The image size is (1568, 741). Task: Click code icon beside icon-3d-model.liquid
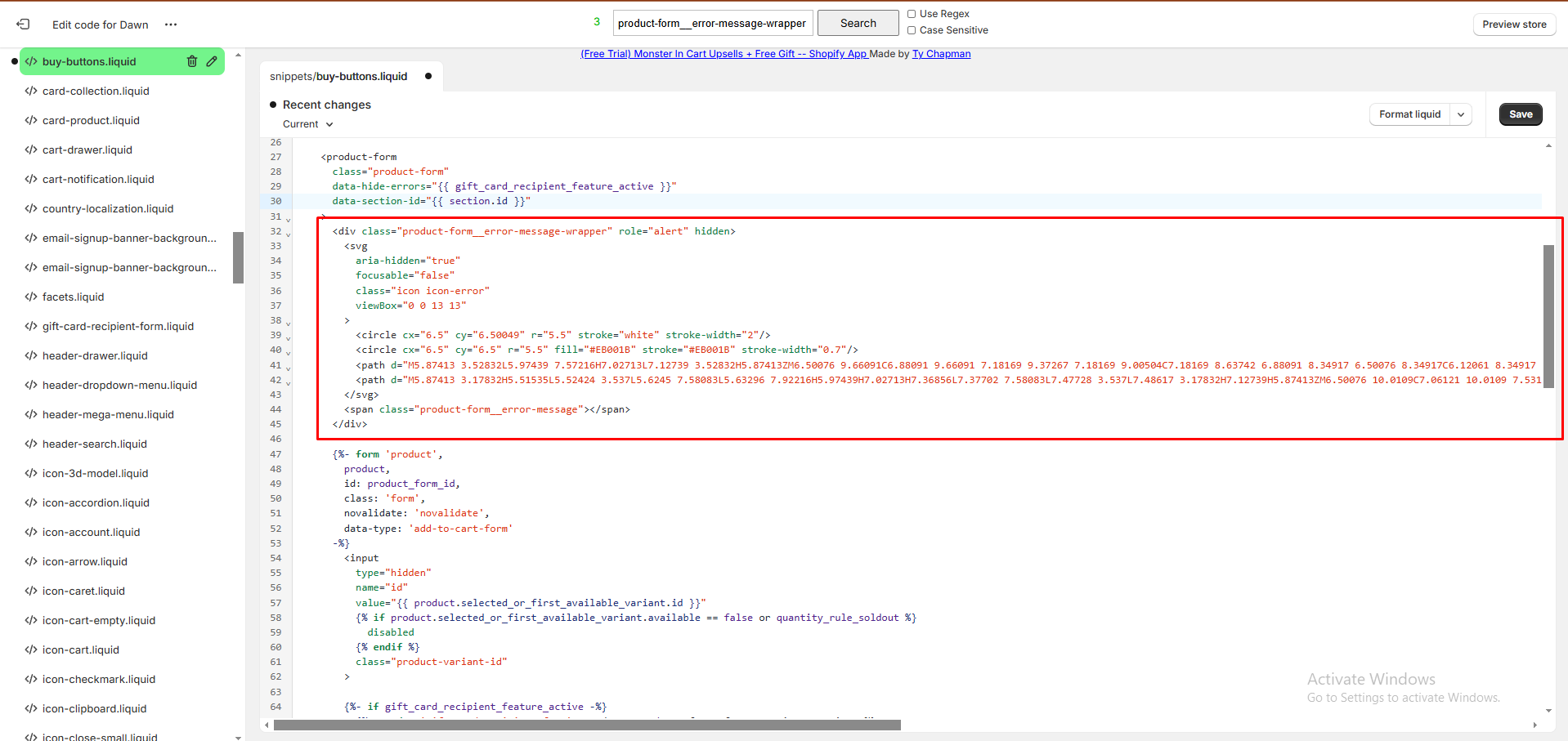pos(31,473)
